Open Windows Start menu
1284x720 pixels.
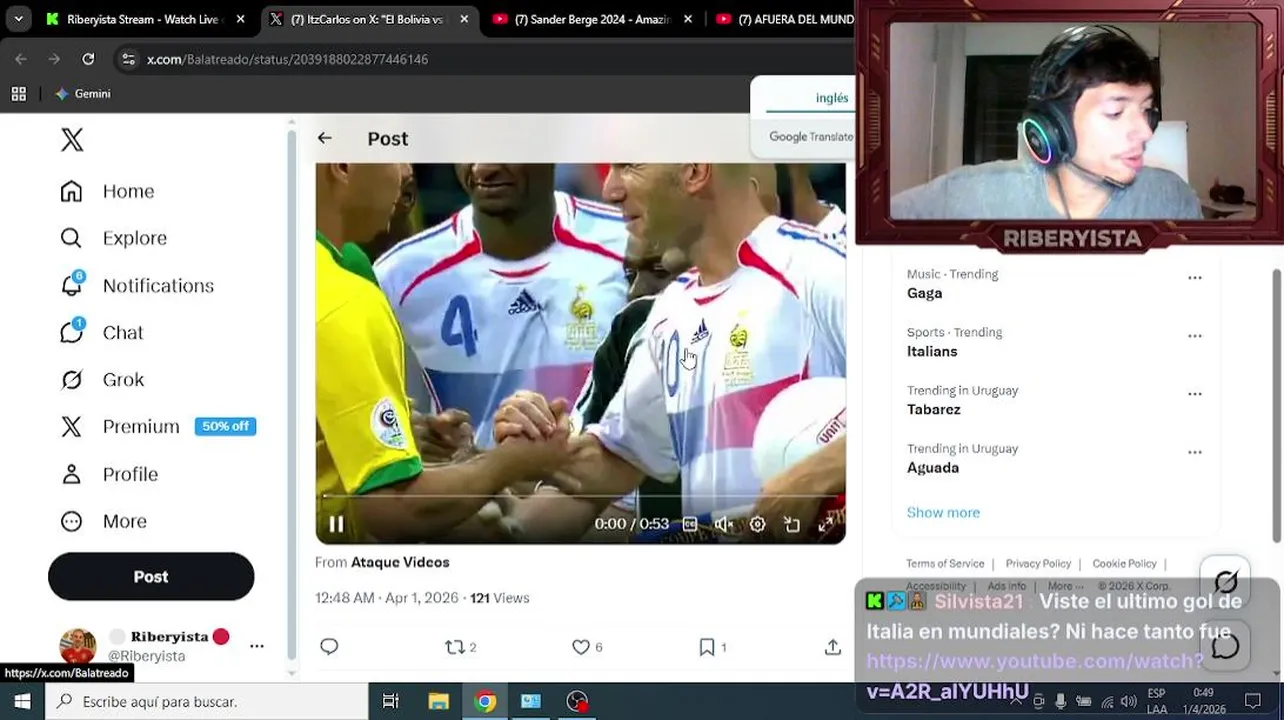pos(22,702)
